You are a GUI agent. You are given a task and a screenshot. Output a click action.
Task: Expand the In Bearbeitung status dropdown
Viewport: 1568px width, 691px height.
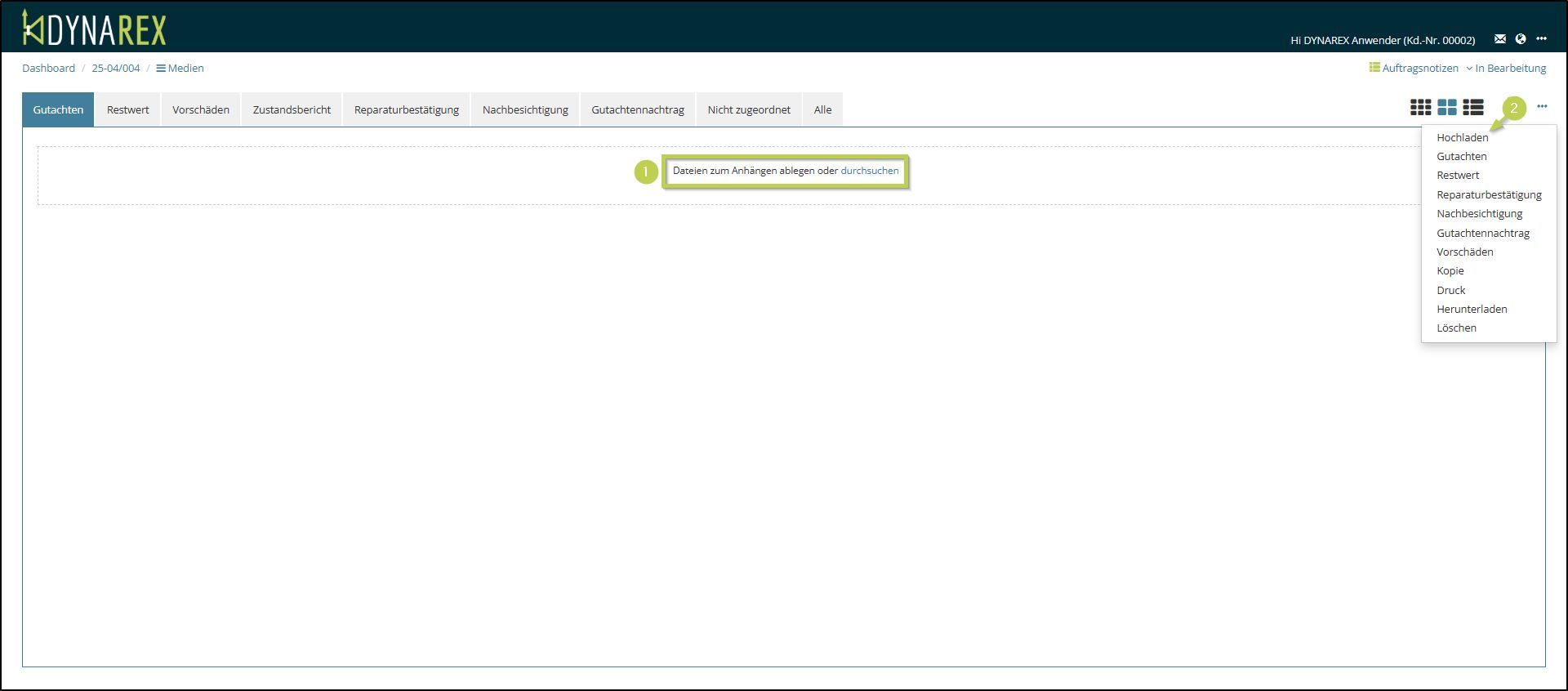(1506, 68)
